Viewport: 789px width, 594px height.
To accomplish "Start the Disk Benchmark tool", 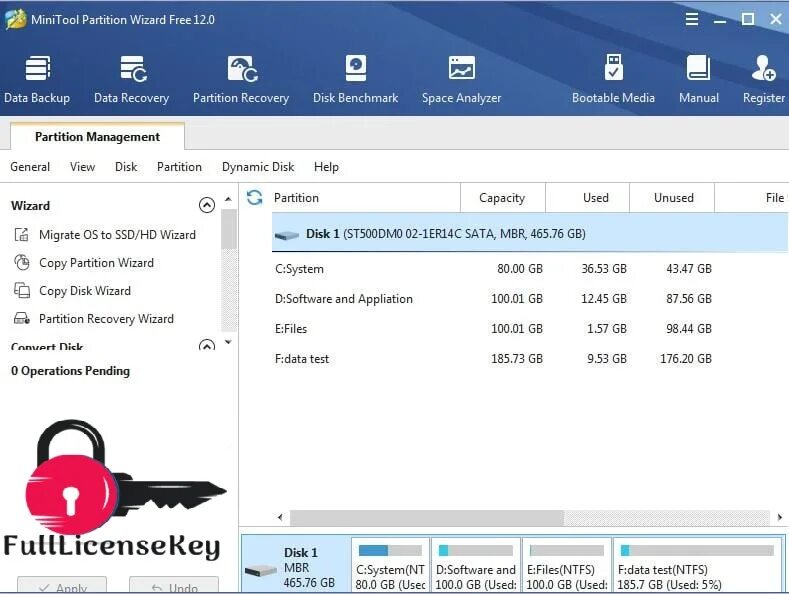I will (x=355, y=79).
